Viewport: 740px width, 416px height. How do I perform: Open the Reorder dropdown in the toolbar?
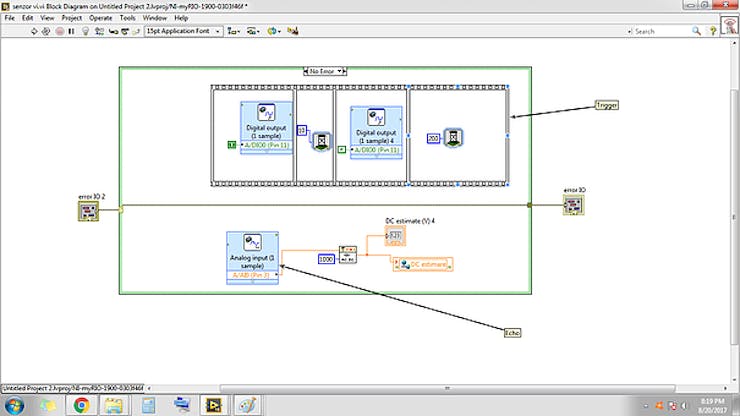pos(274,31)
